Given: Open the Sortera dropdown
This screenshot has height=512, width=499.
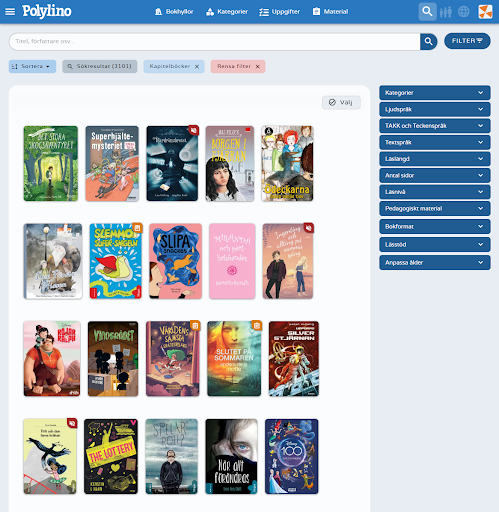Looking at the screenshot, I should coord(32,66).
